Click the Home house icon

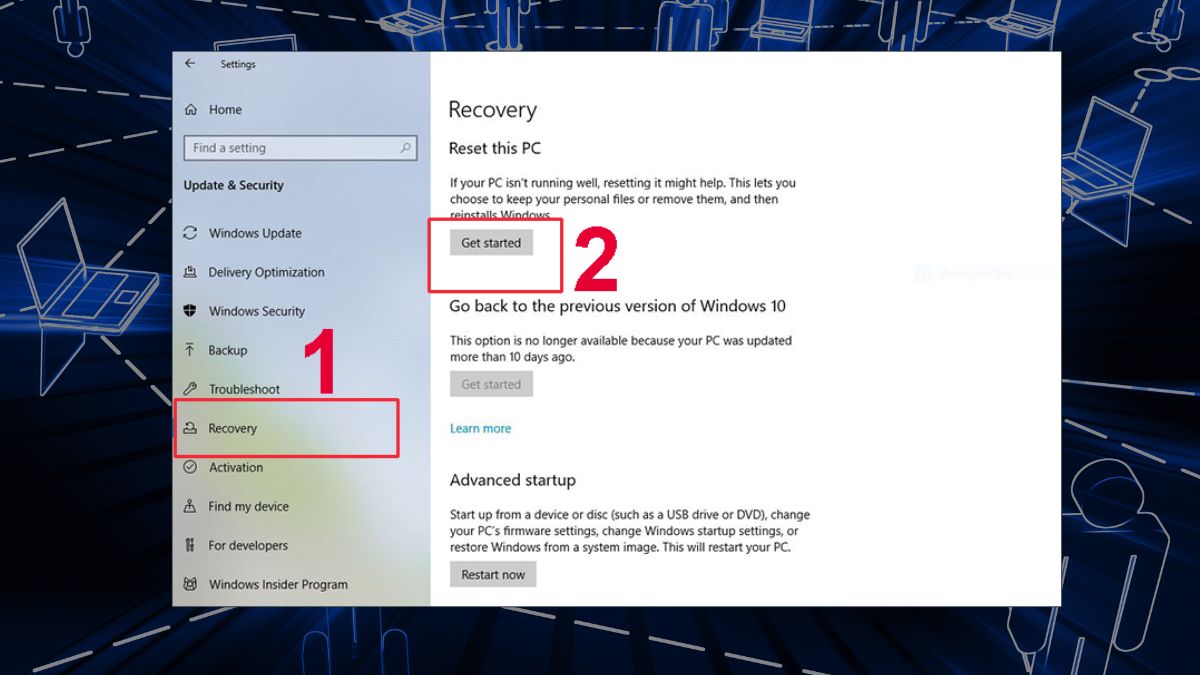point(190,109)
